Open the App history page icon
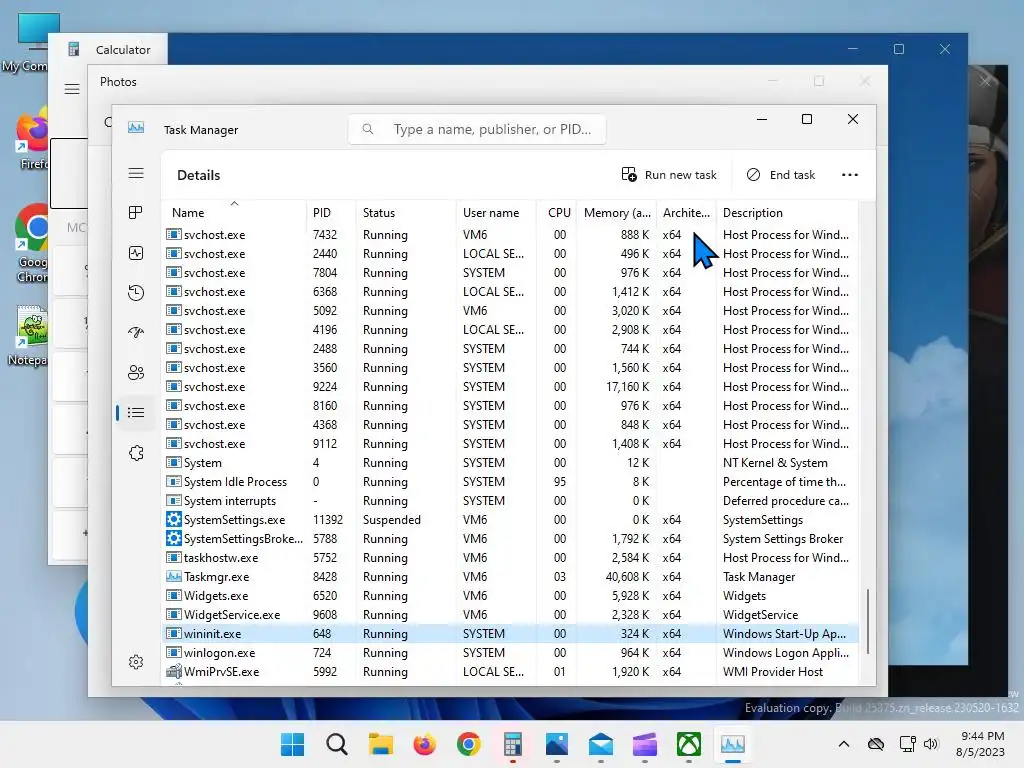The height and width of the screenshot is (768, 1024). (x=136, y=293)
